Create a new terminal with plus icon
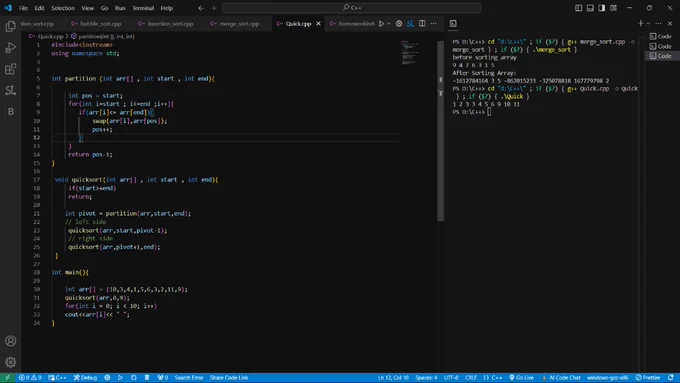 pyautogui.click(x=641, y=23)
